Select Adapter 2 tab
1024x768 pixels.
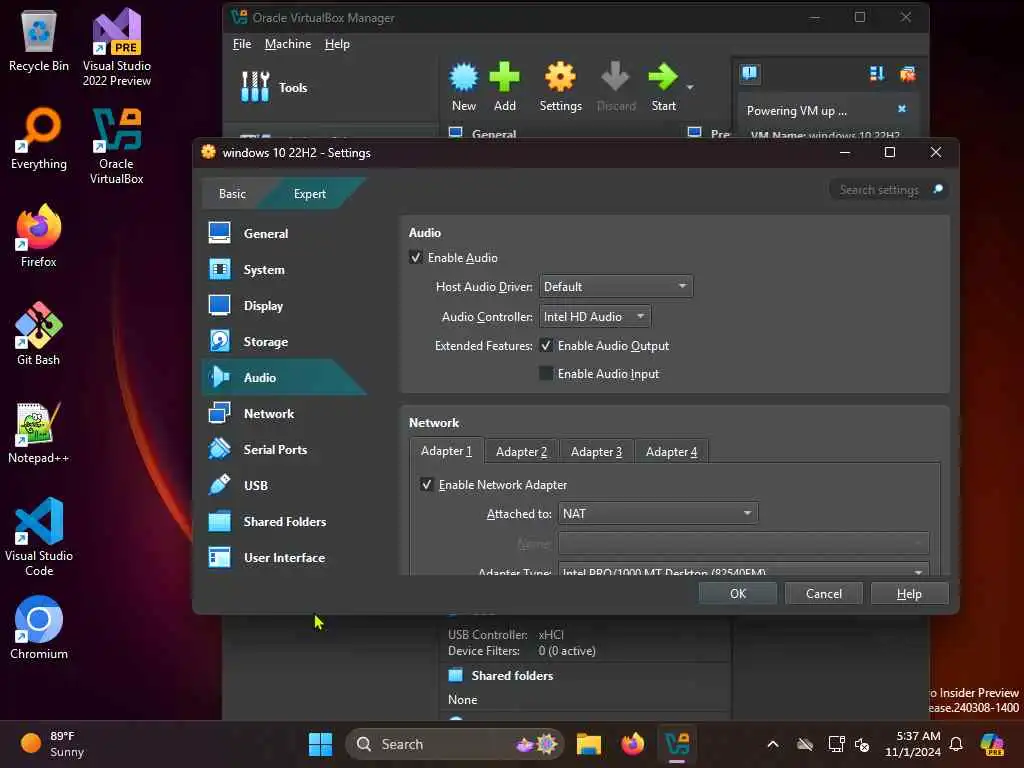click(521, 451)
